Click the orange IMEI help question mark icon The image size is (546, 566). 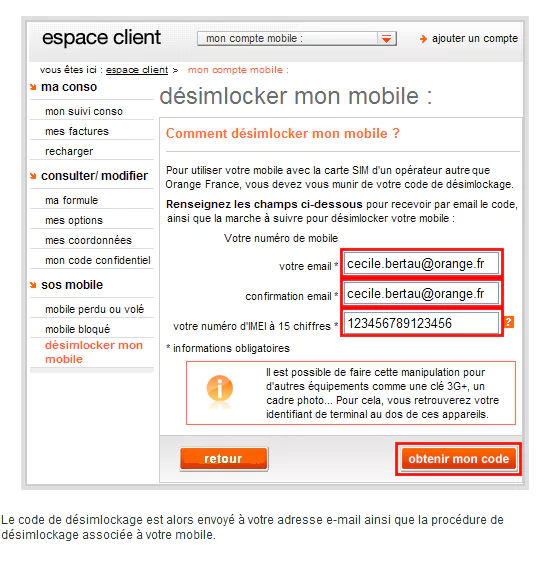tap(508, 322)
